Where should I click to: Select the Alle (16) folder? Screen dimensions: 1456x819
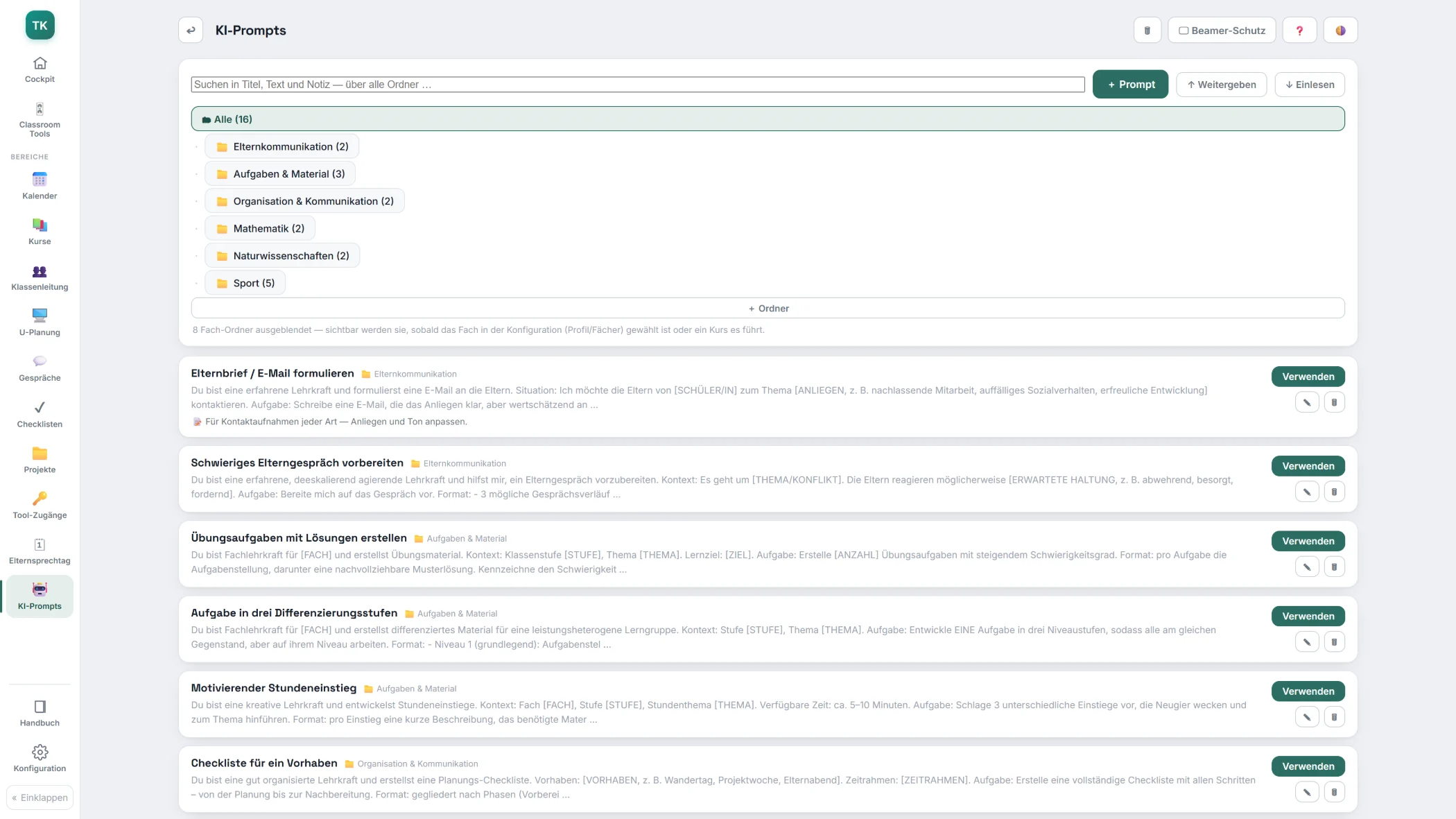pyautogui.click(x=768, y=119)
